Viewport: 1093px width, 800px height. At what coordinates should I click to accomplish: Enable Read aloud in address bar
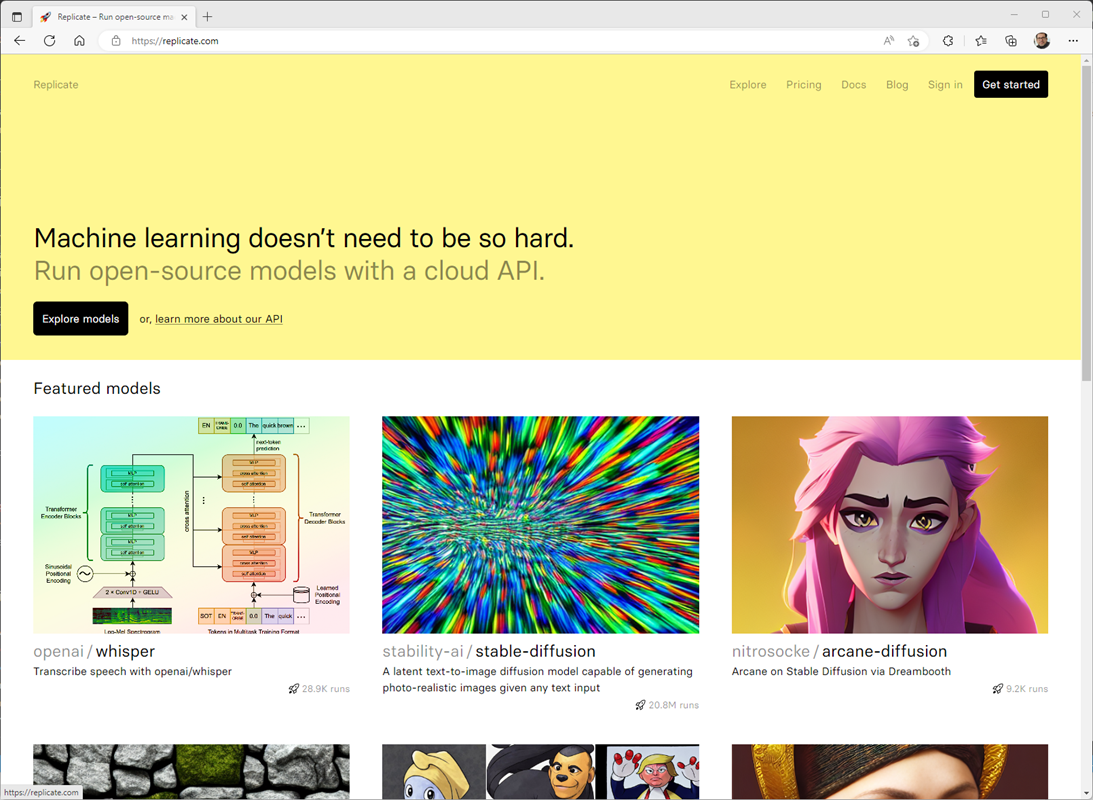tap(888, 40)
